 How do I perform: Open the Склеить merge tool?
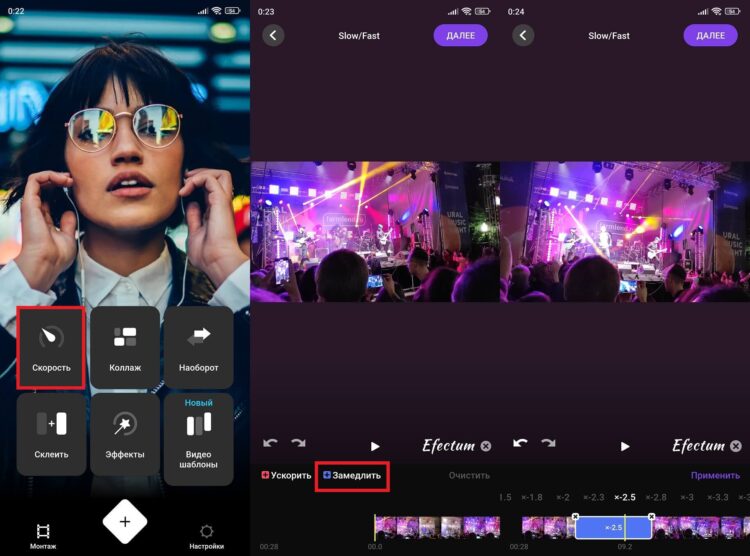click(x=51, y=434)
